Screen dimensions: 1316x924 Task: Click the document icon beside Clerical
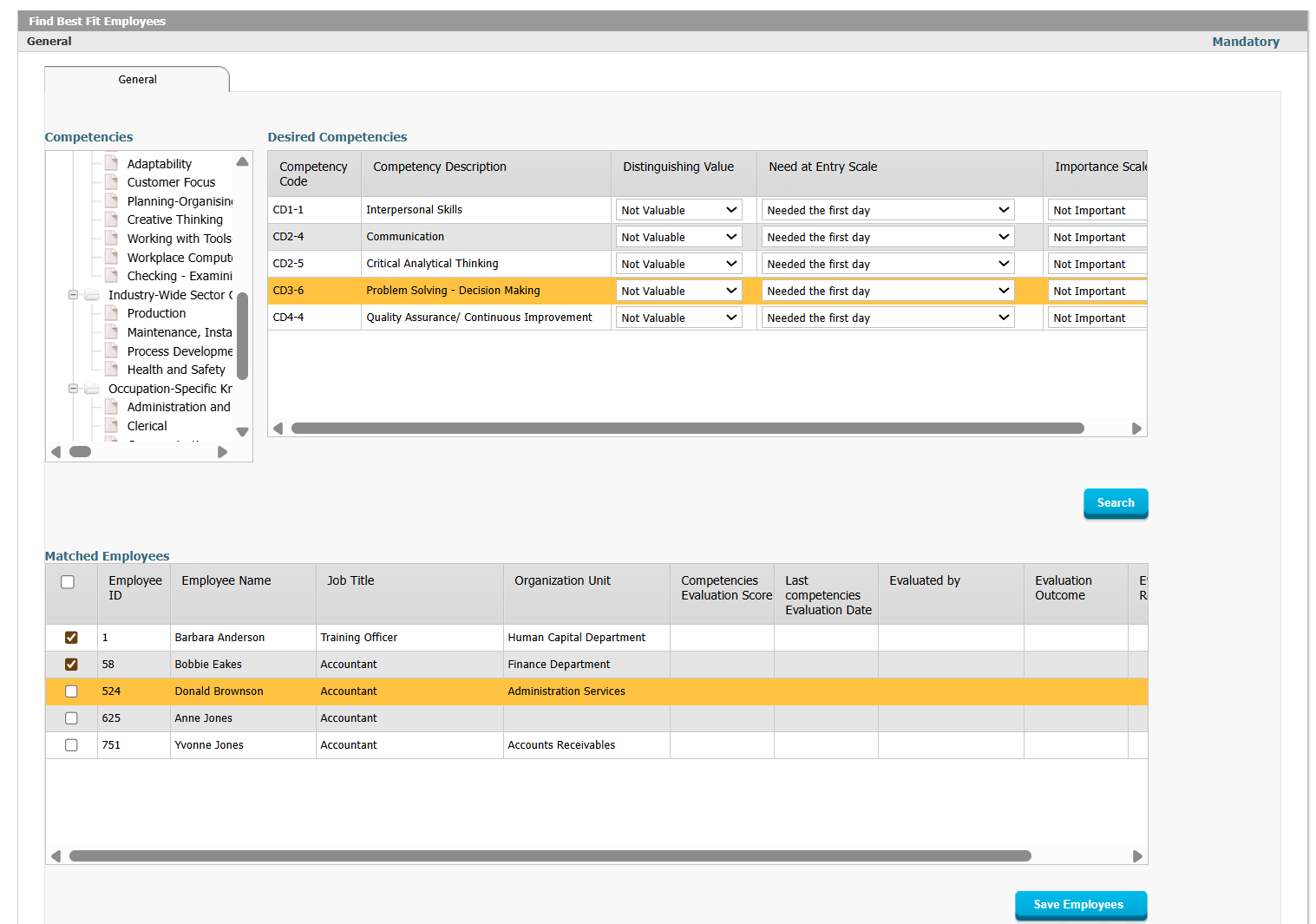coord(111,425)
